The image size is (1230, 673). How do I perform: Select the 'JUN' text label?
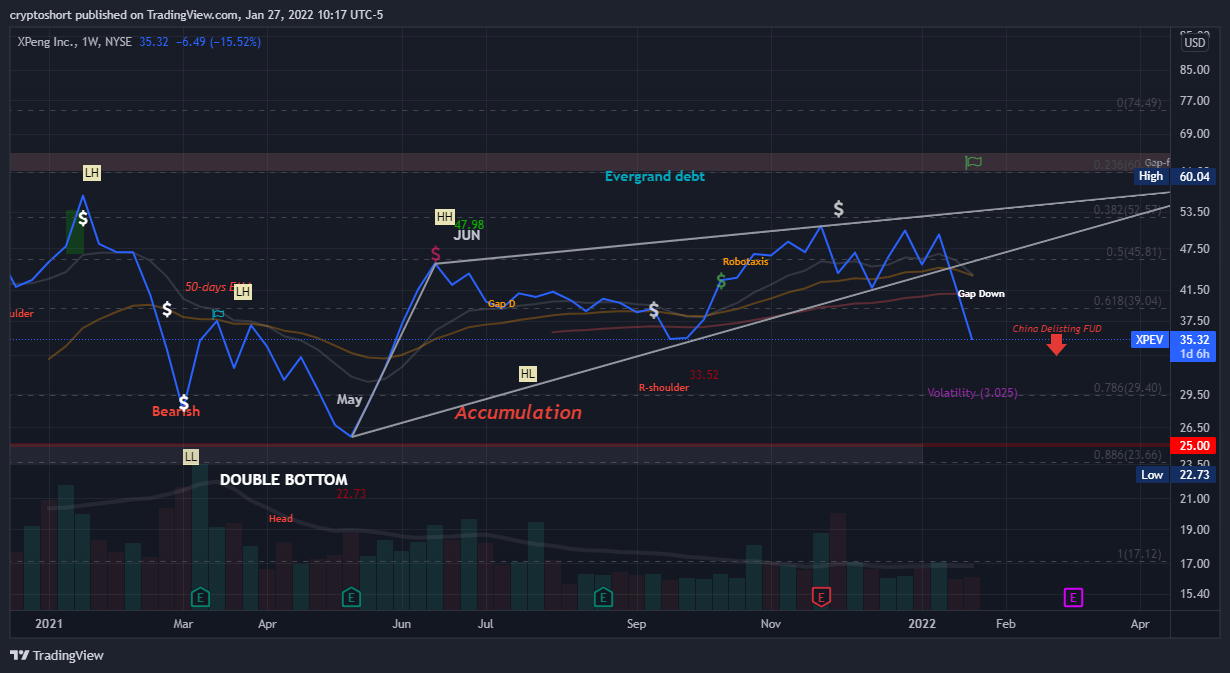pos(467,236)
